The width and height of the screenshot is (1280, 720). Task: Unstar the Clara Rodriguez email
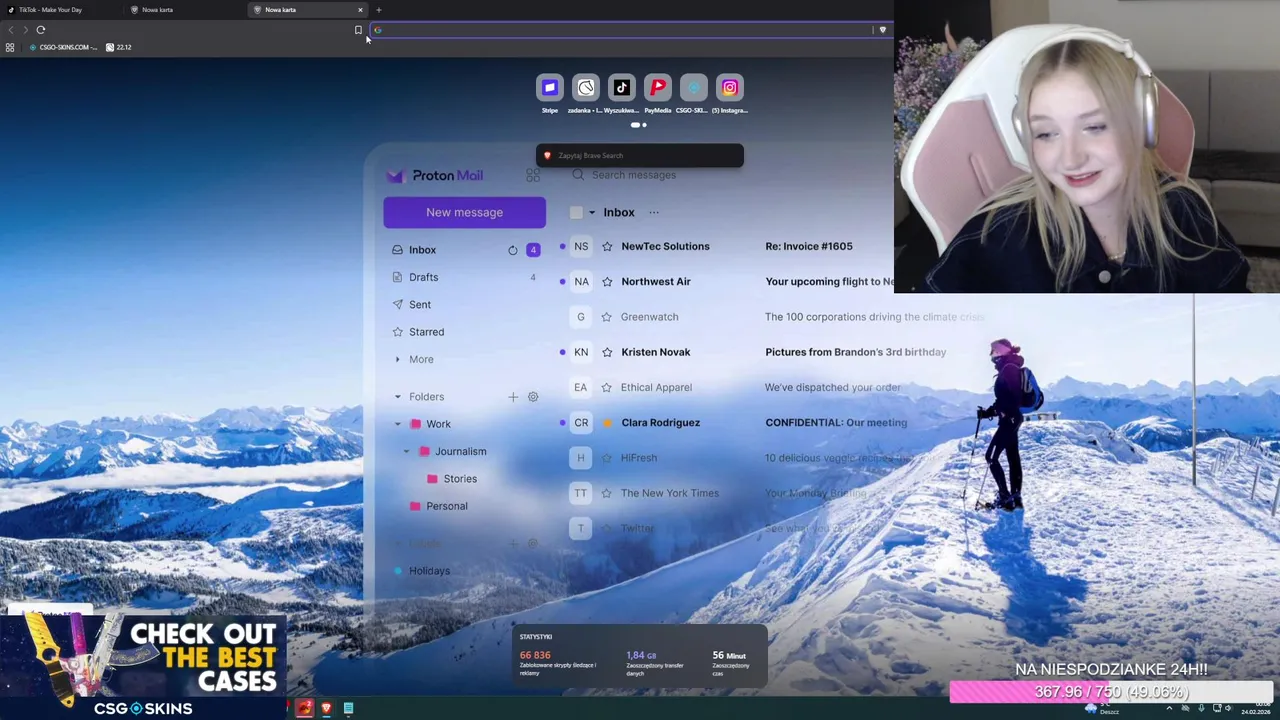click(x=607, y=423)
